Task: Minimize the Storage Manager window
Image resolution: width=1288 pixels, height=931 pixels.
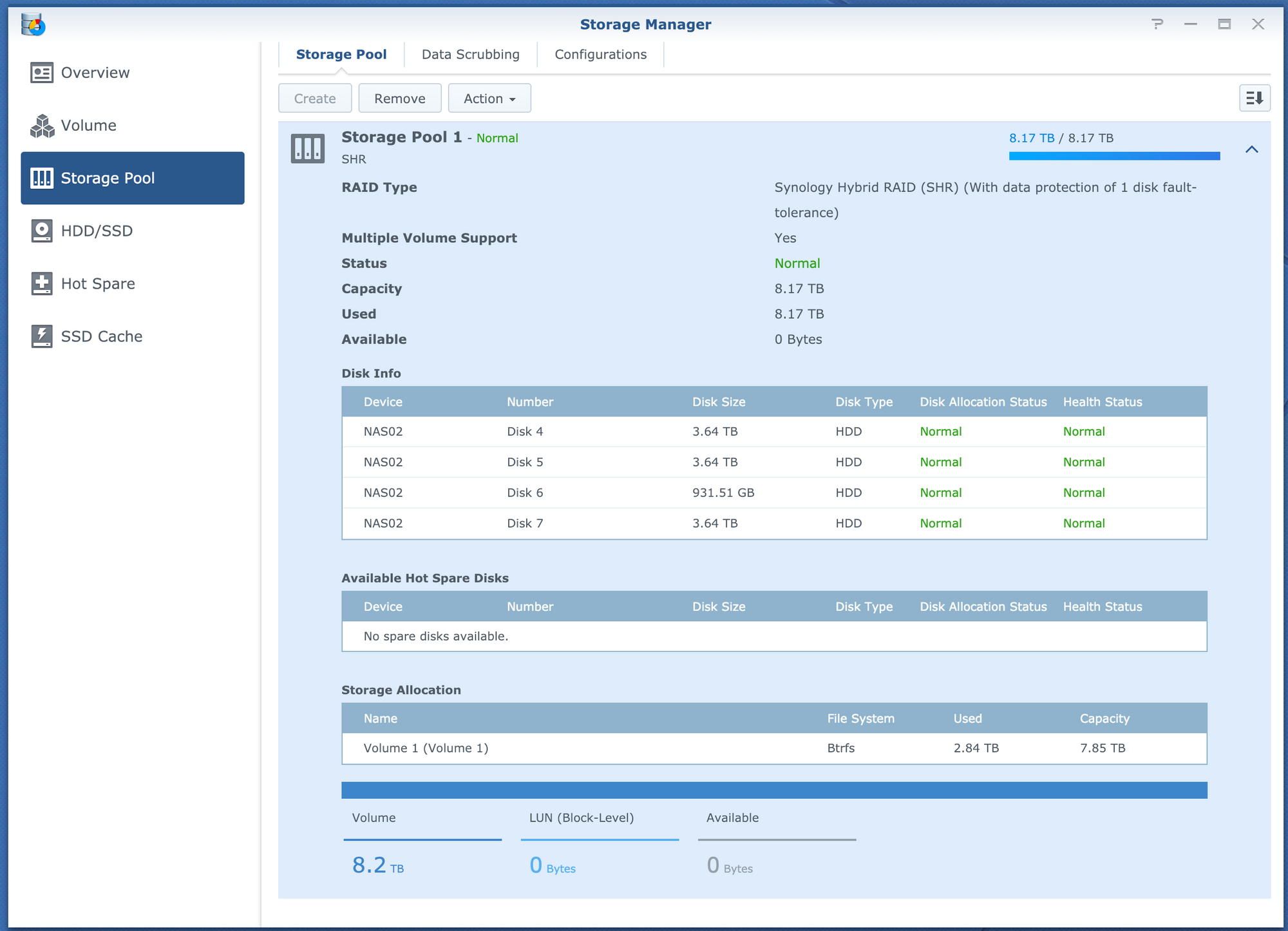Action: [x=1191, y=24]
